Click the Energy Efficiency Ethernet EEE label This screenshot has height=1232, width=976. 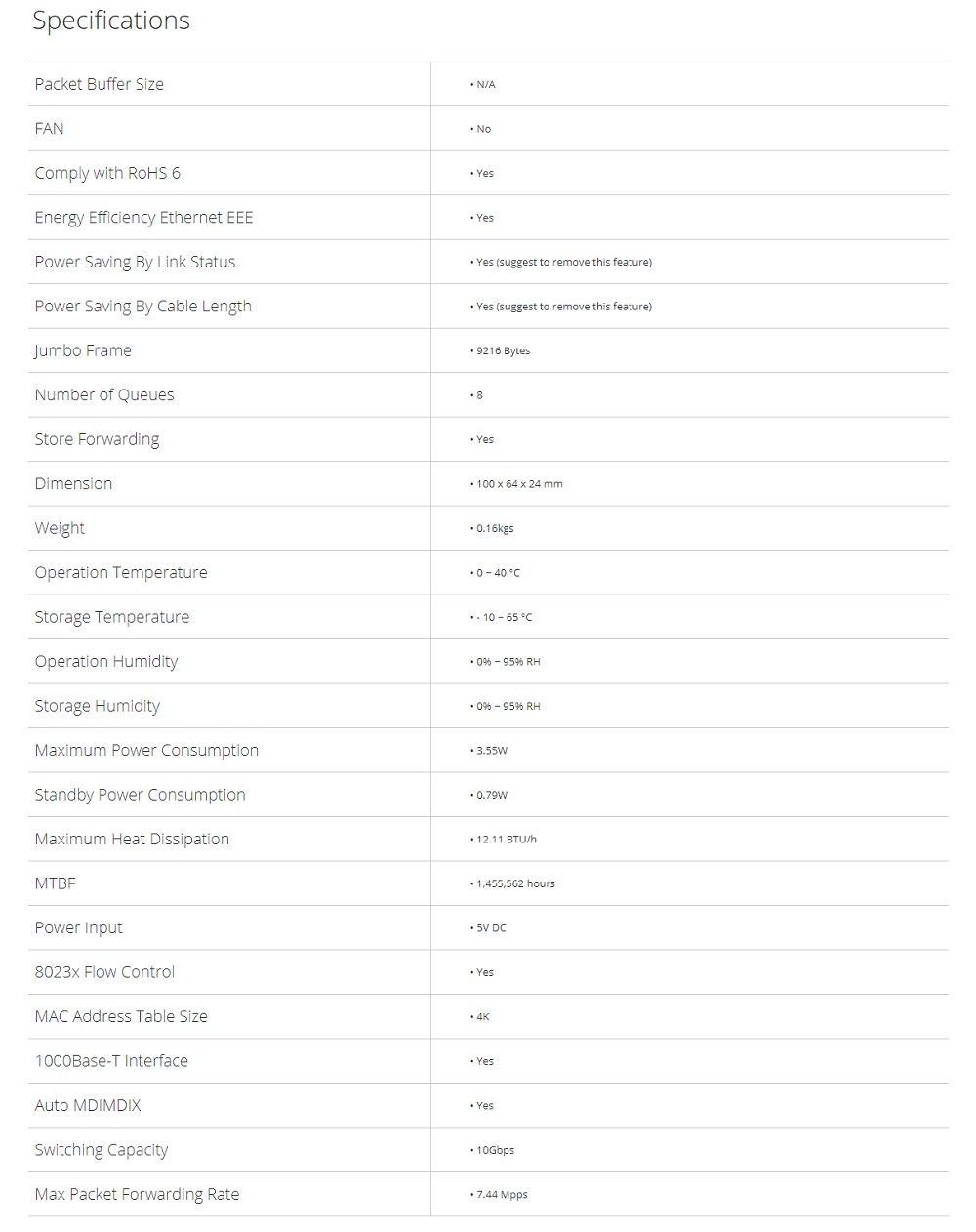point(143,218)
